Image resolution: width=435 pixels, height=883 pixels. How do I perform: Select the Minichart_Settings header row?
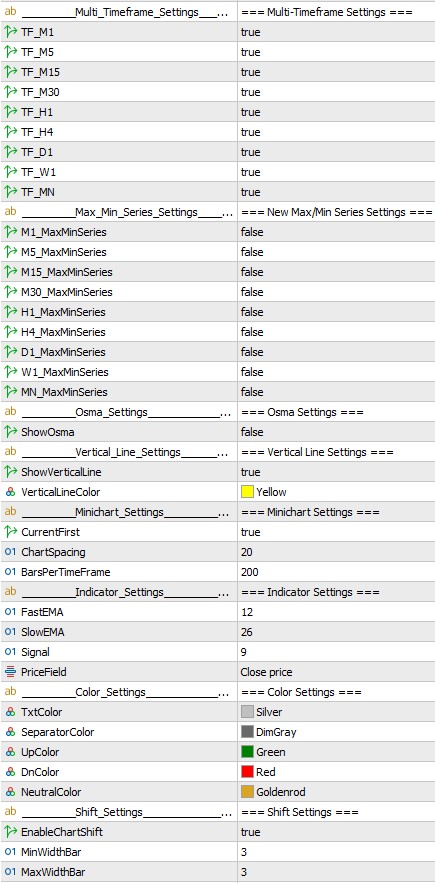[218, 512]
